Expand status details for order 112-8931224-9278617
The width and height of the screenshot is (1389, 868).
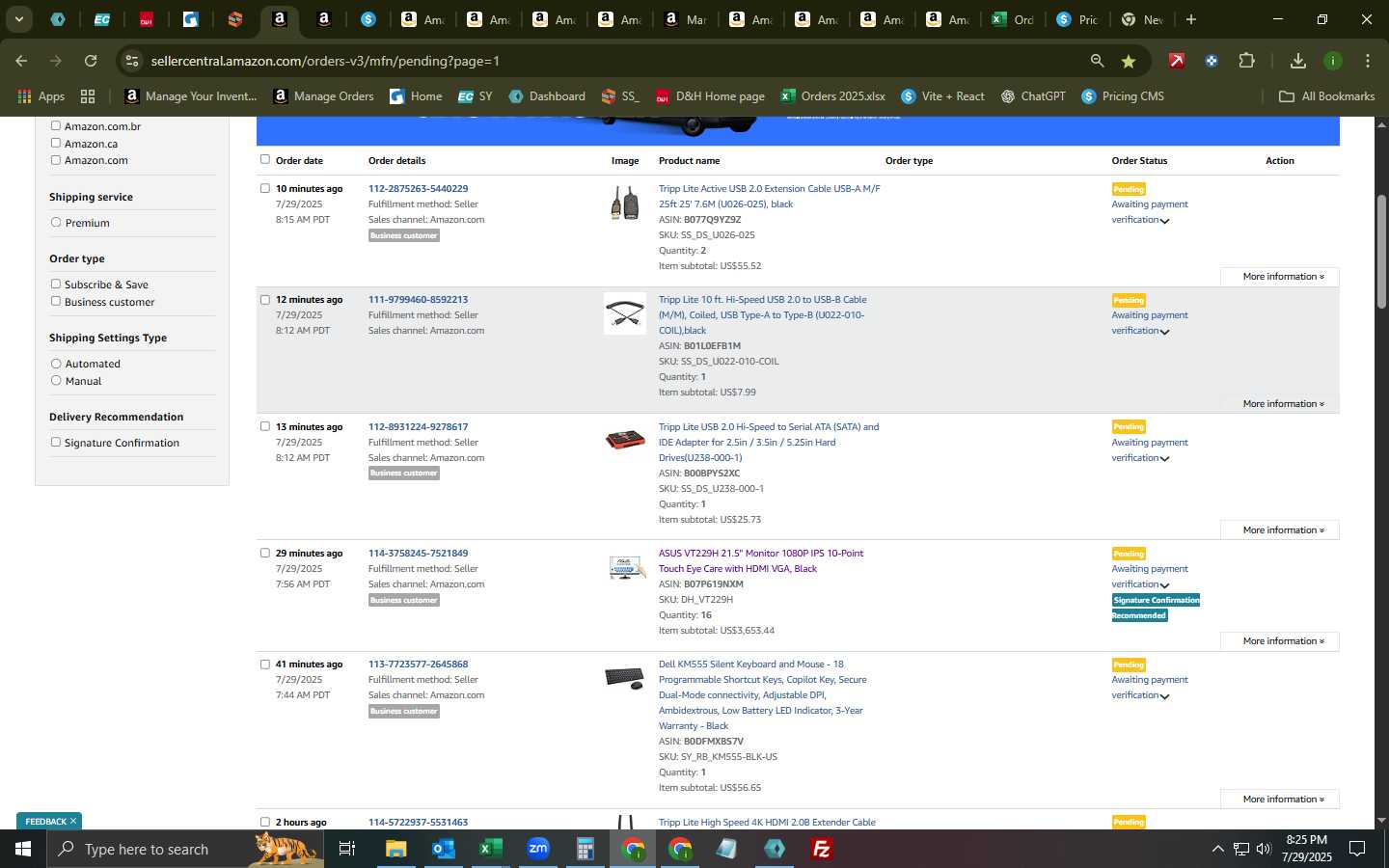(x=1165, y=459)
